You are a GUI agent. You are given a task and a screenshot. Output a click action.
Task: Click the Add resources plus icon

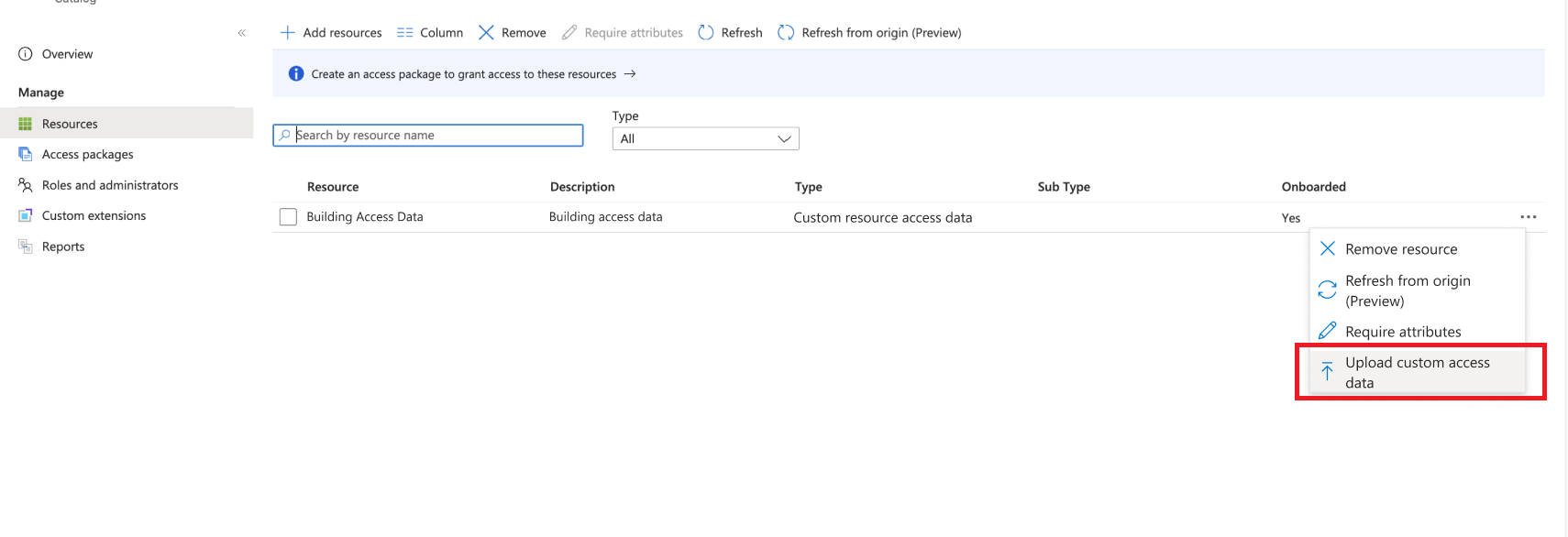287,33
